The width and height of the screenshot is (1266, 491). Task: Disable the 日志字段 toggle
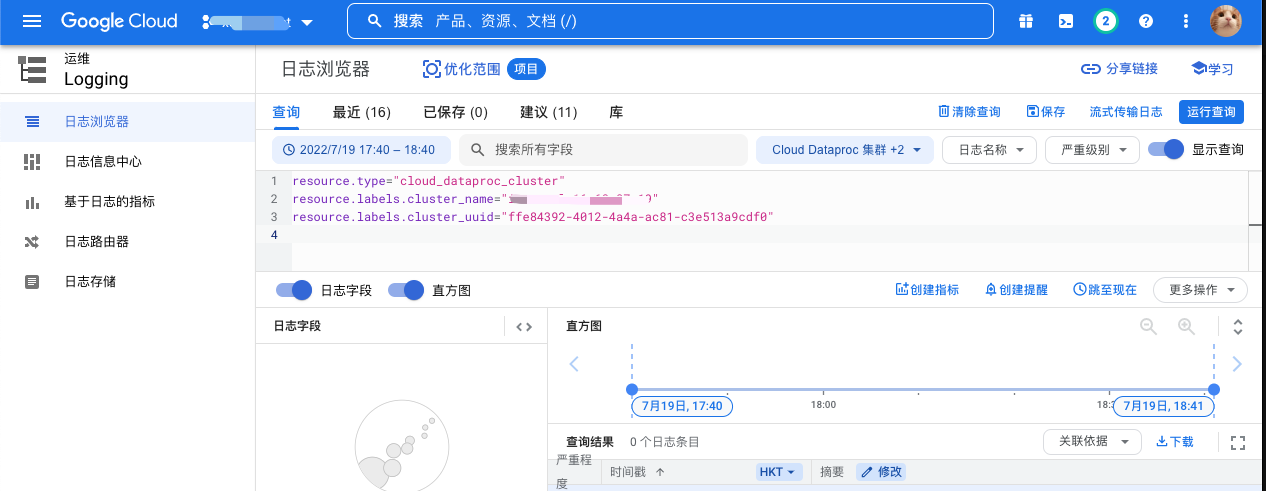tap(295, 290)
